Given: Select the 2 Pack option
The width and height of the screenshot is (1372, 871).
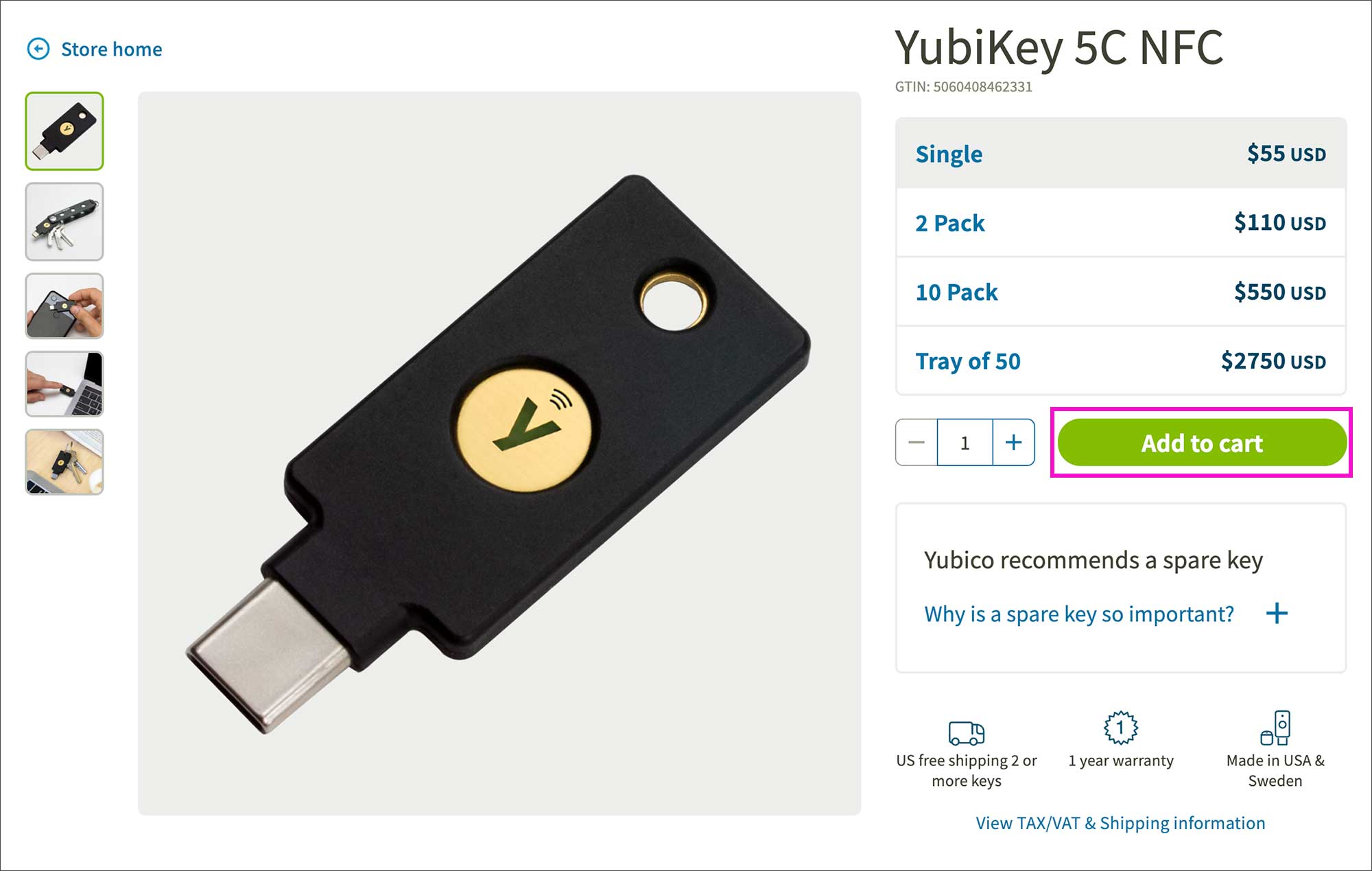Looking at the screenshot, I should pos(1120,223).
